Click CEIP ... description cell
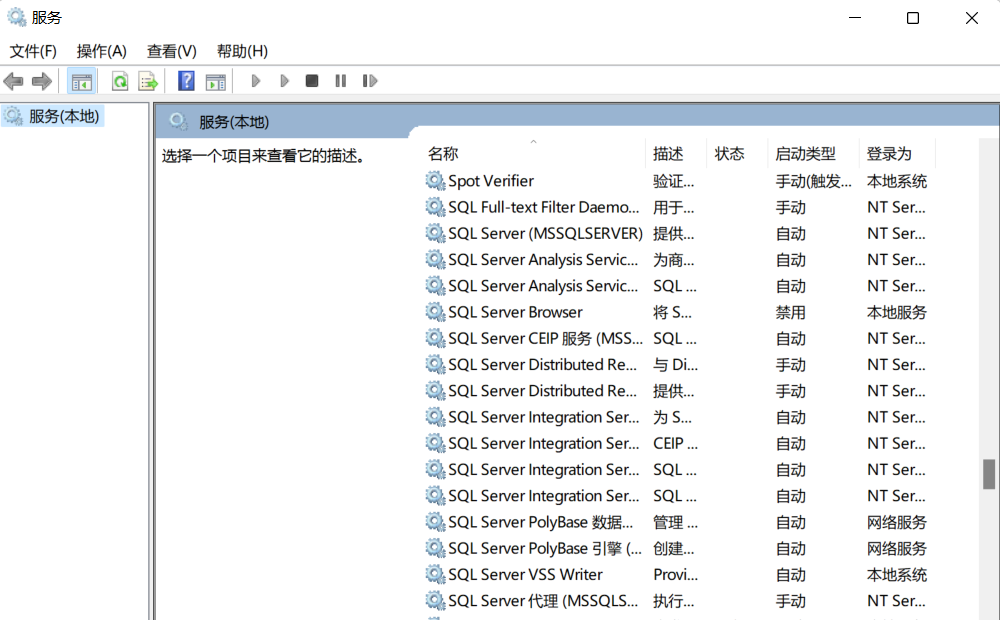Viewport: 1000px width, 620px height. click(x=675, y=443)
